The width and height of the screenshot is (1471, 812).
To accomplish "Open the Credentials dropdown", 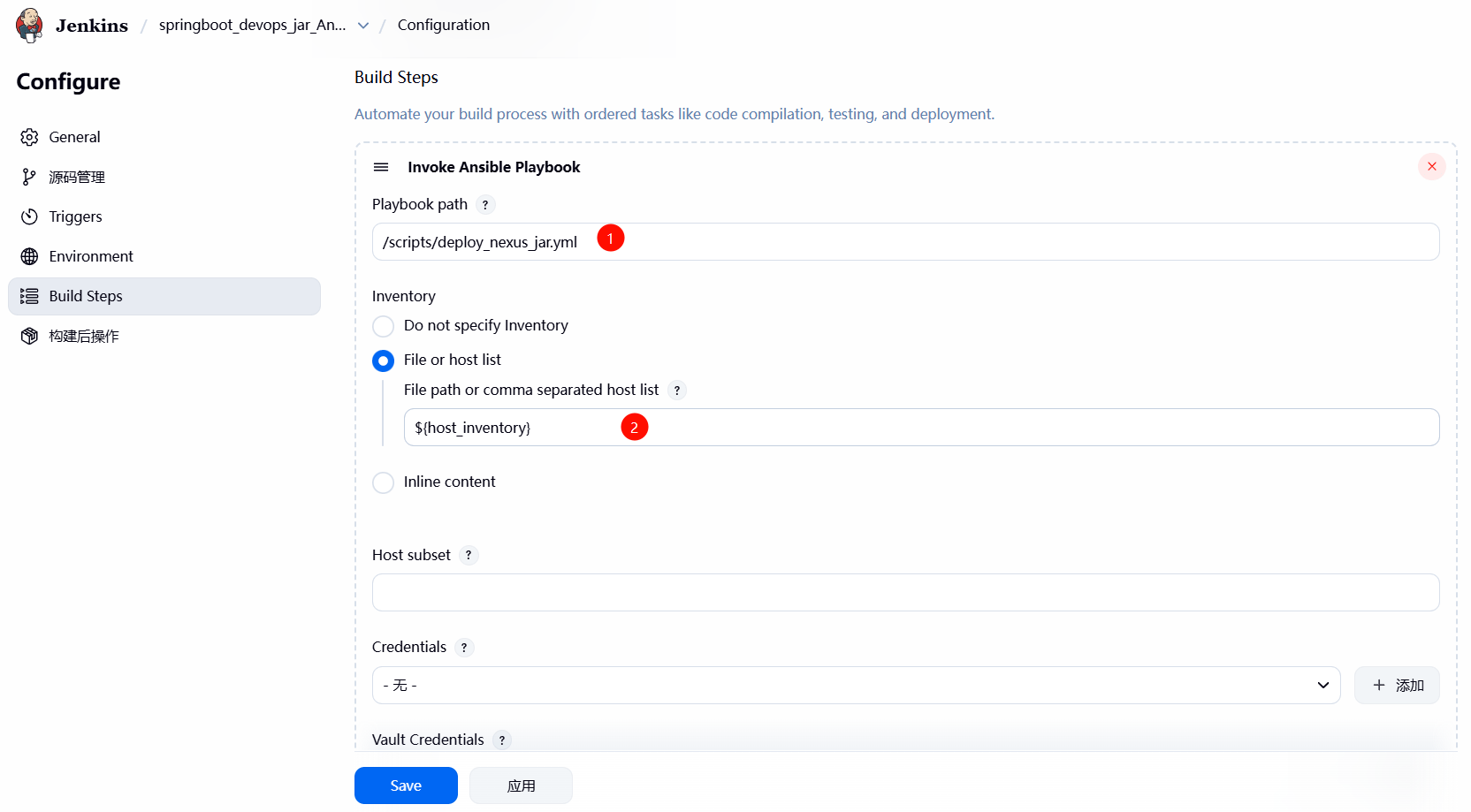I will pyautogui.click(x=856, y=686).
